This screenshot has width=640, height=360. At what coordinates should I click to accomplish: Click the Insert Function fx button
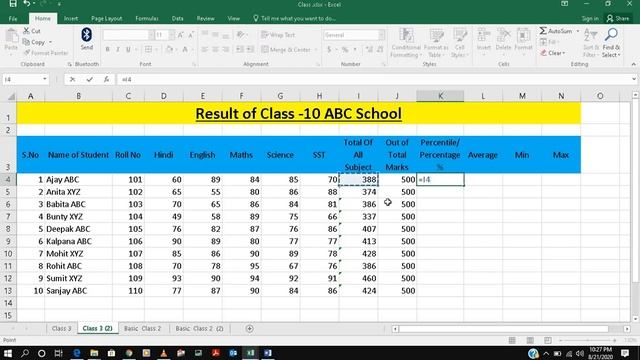click(x=107, y=79)
